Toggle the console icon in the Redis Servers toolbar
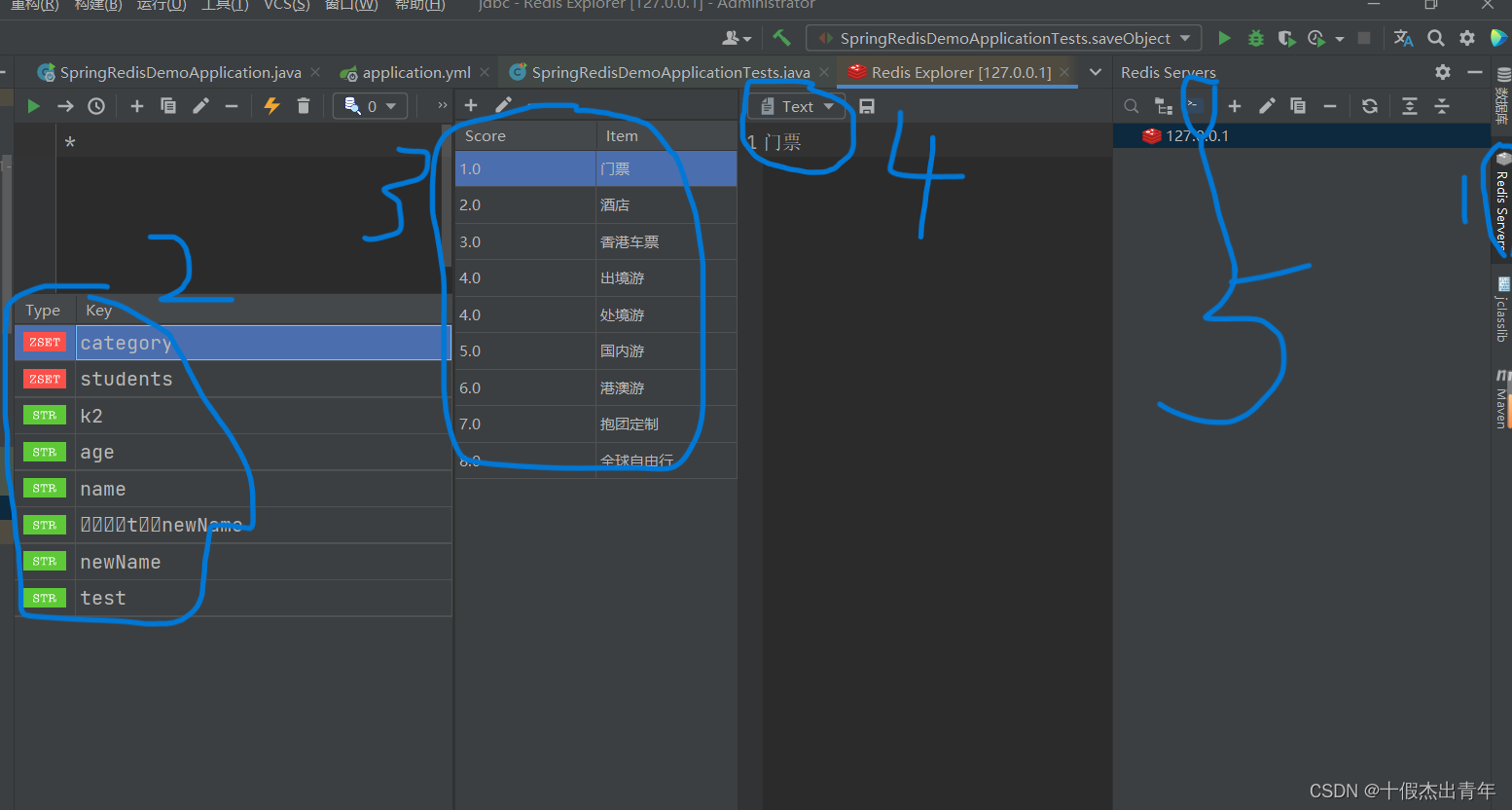Screen dimensions: 1512x810 tap(1194, 105)
